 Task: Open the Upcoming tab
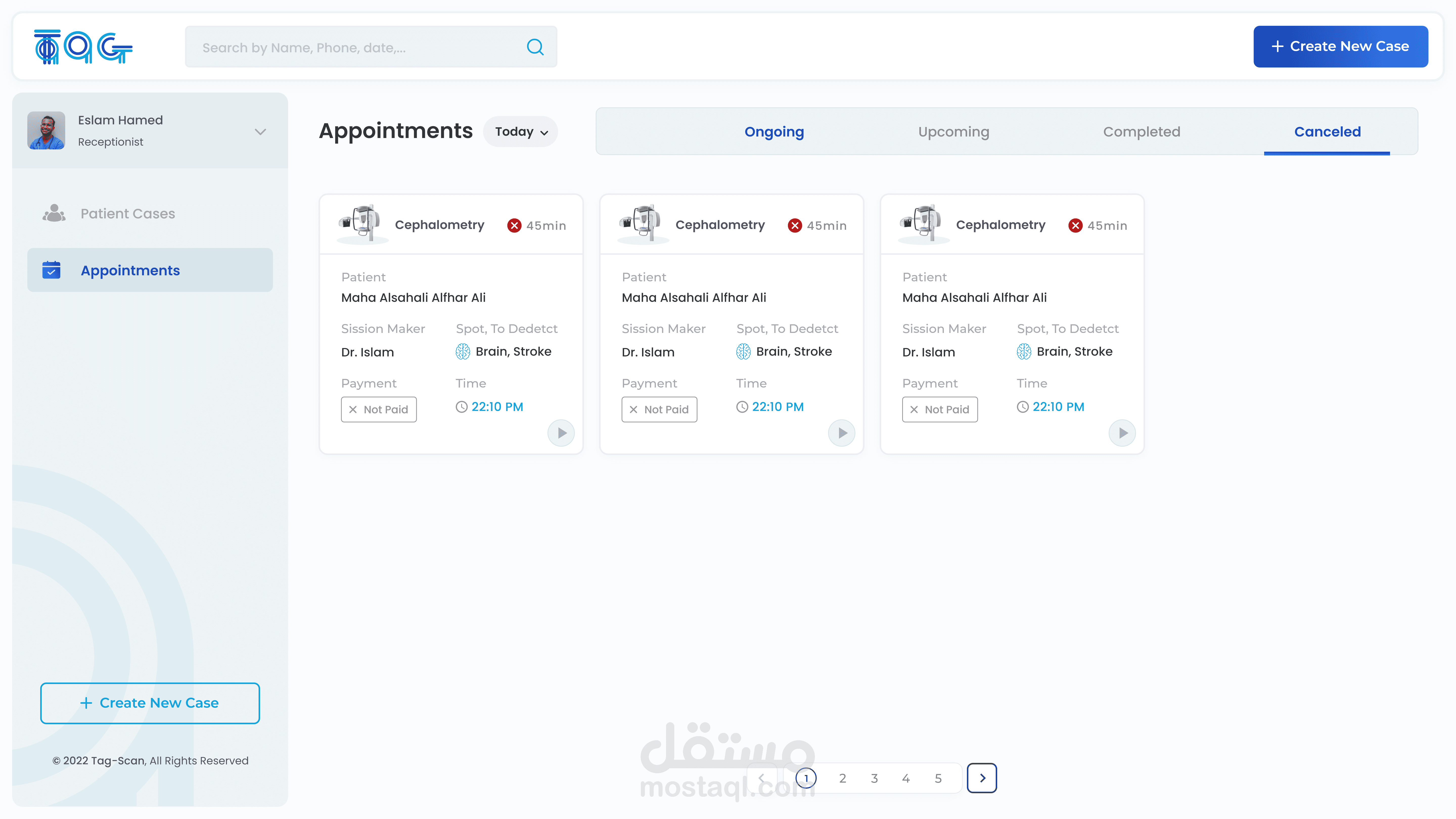pyautogui.click(x=953, y=132)
